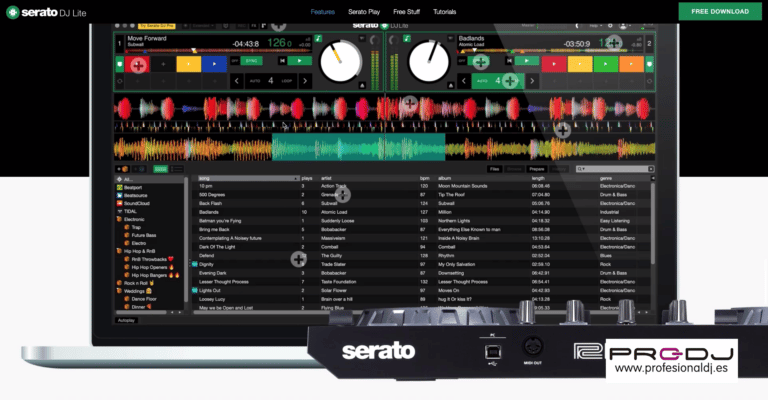
Task: Toggle the Autoplay option
Action: click(126, 320)
